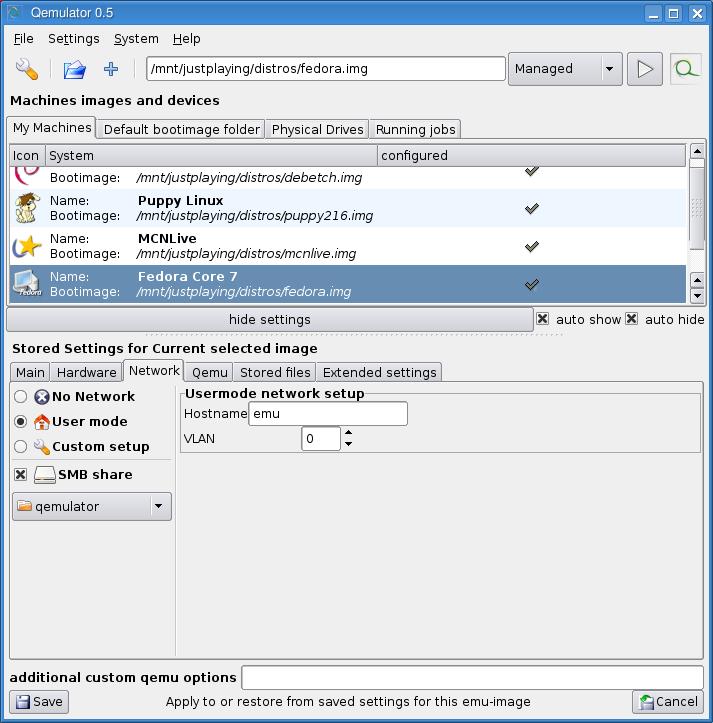Image resolution: width=713 pixels, height=723 pixels.
Task: Select the Custom setup radio button
Action: pyautogui.click(x=20, y=446)
